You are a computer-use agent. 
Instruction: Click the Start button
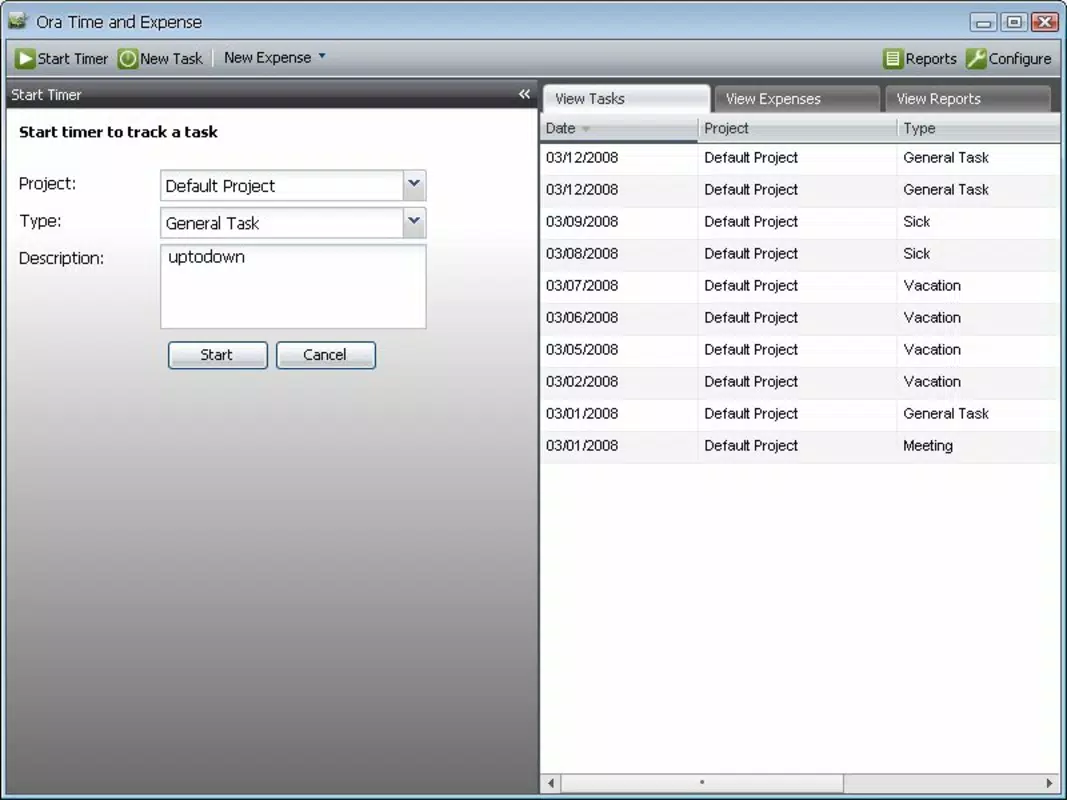pyautogui.click(x=217, y=355)
